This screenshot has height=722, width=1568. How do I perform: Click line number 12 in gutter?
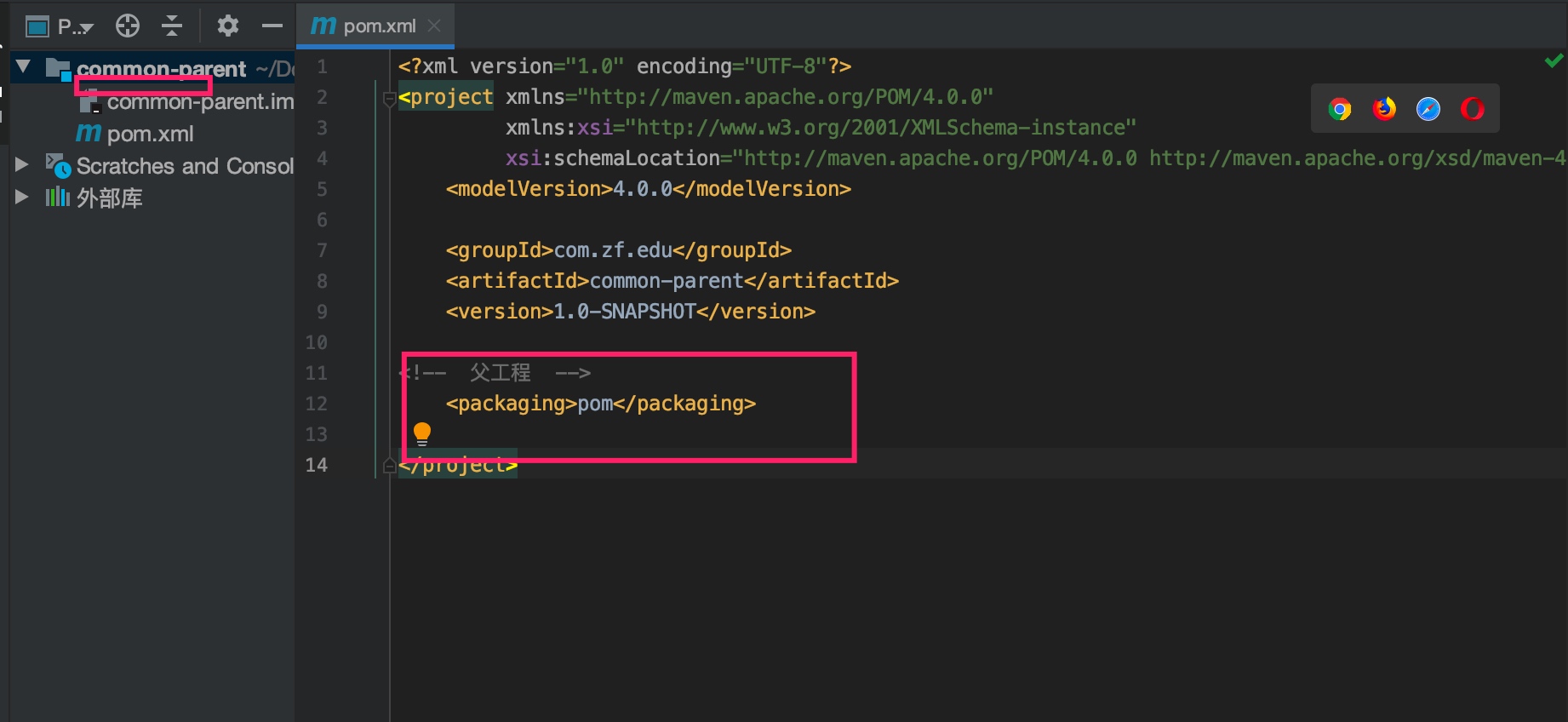pos(316,404)
